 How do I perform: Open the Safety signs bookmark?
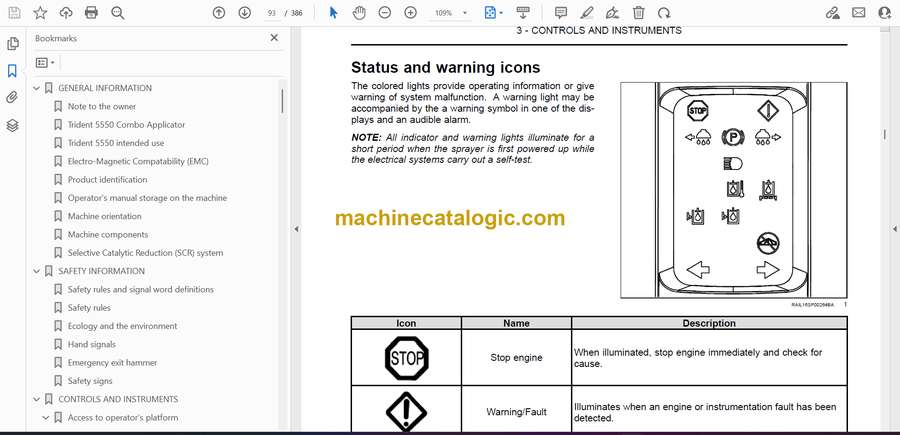pyautogui.click(x=90, y=381)
